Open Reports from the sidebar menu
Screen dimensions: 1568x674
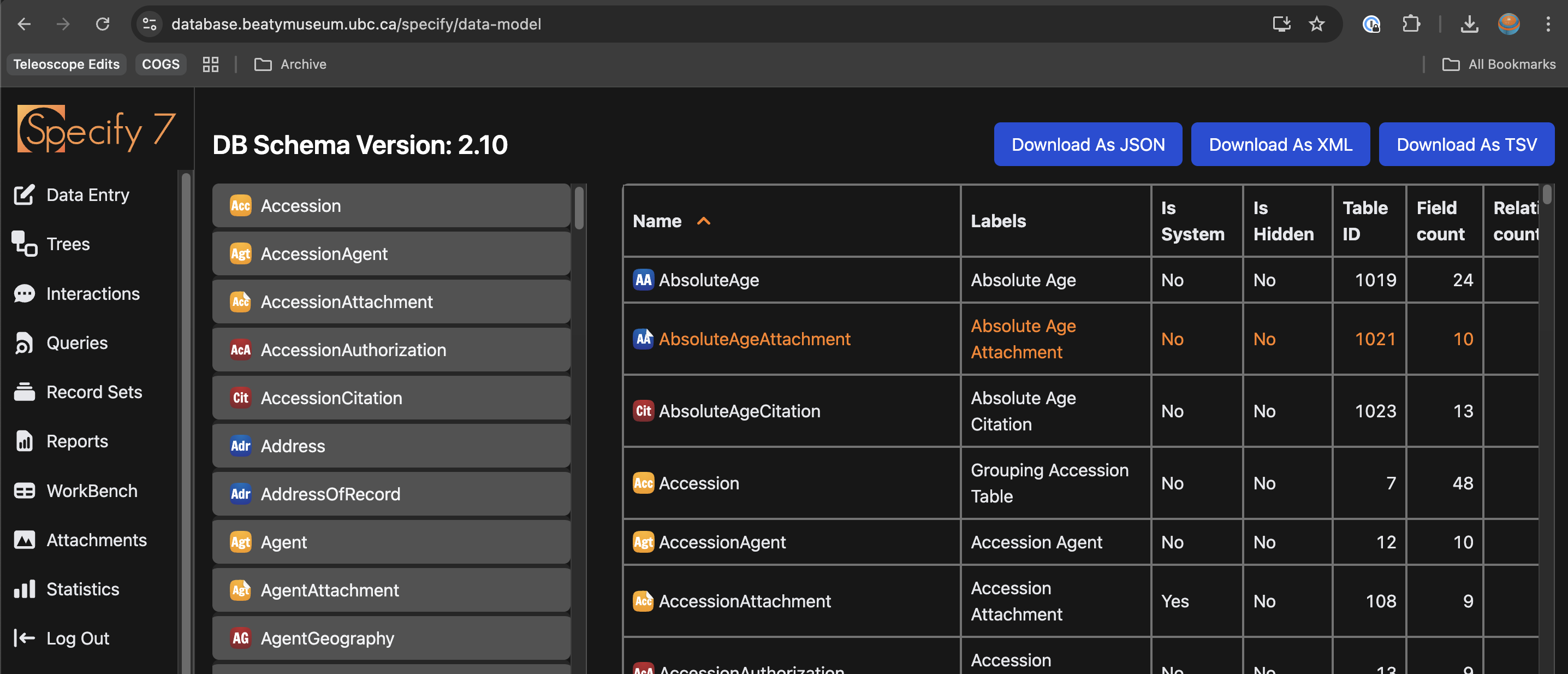click(x=76, y=441)
